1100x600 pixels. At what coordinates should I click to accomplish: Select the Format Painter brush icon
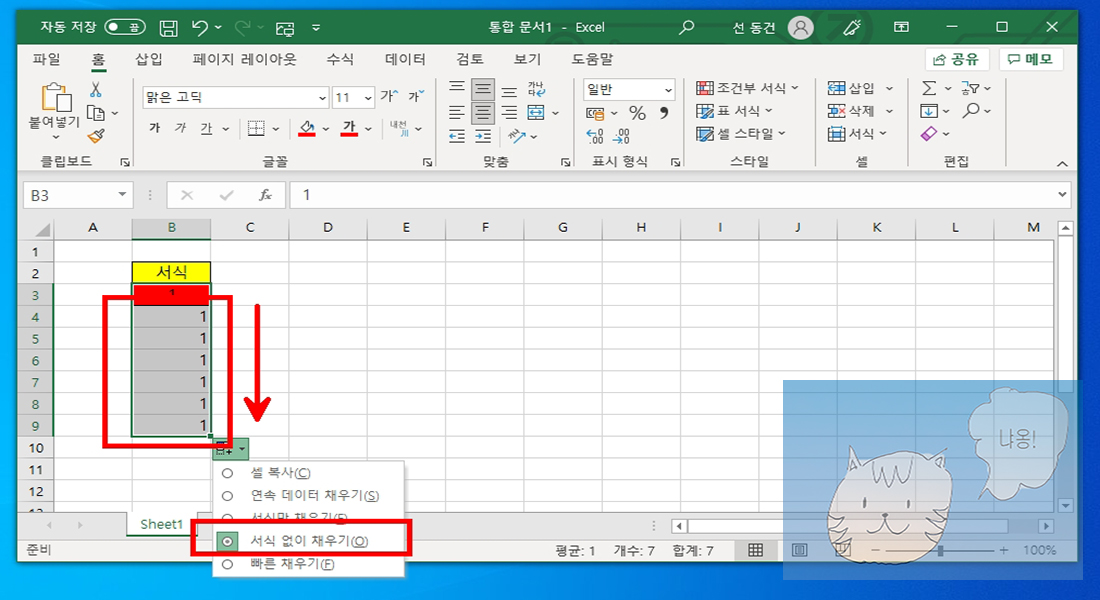click(96, 135)
